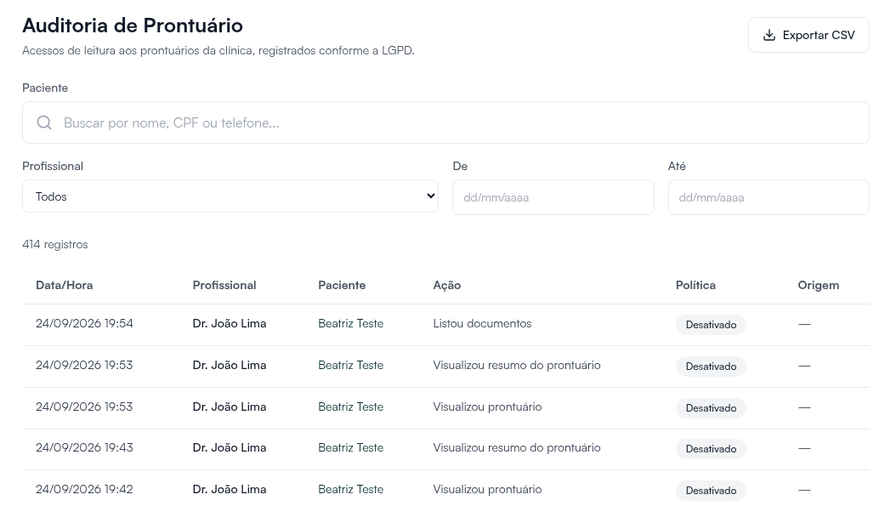Click the Profissional column header in table
885x506 pixels.
click(x=224, y=285)
